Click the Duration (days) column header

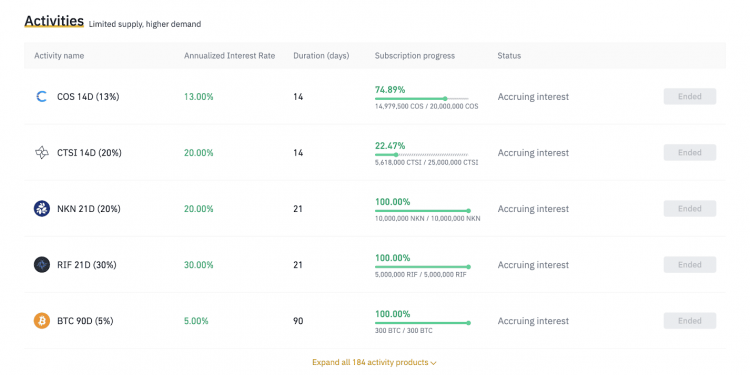(321, 55)
